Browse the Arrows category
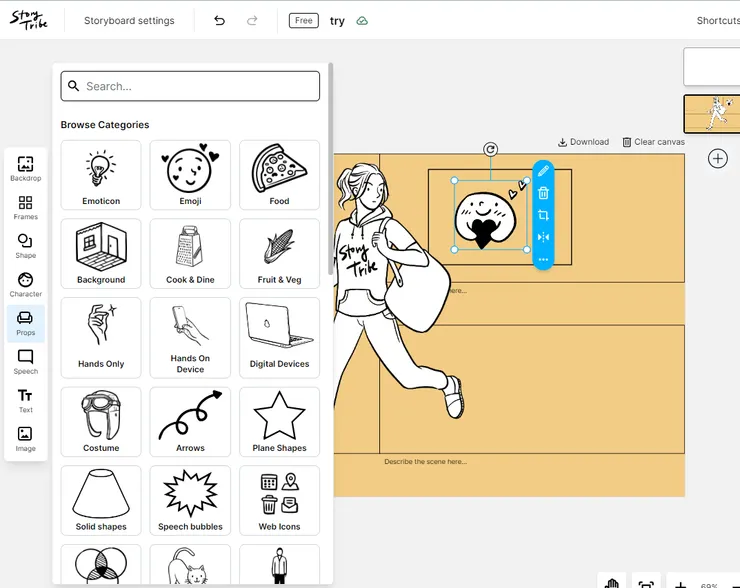Viewport: 740px width, 588px height. (x=190, y=422)
